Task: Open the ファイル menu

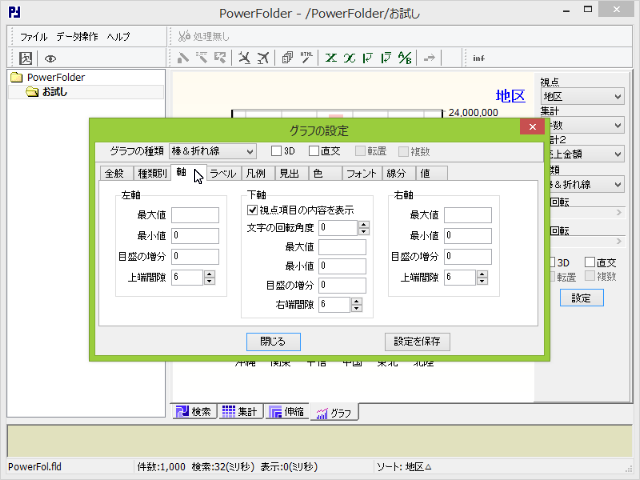Action: [34, 37]
